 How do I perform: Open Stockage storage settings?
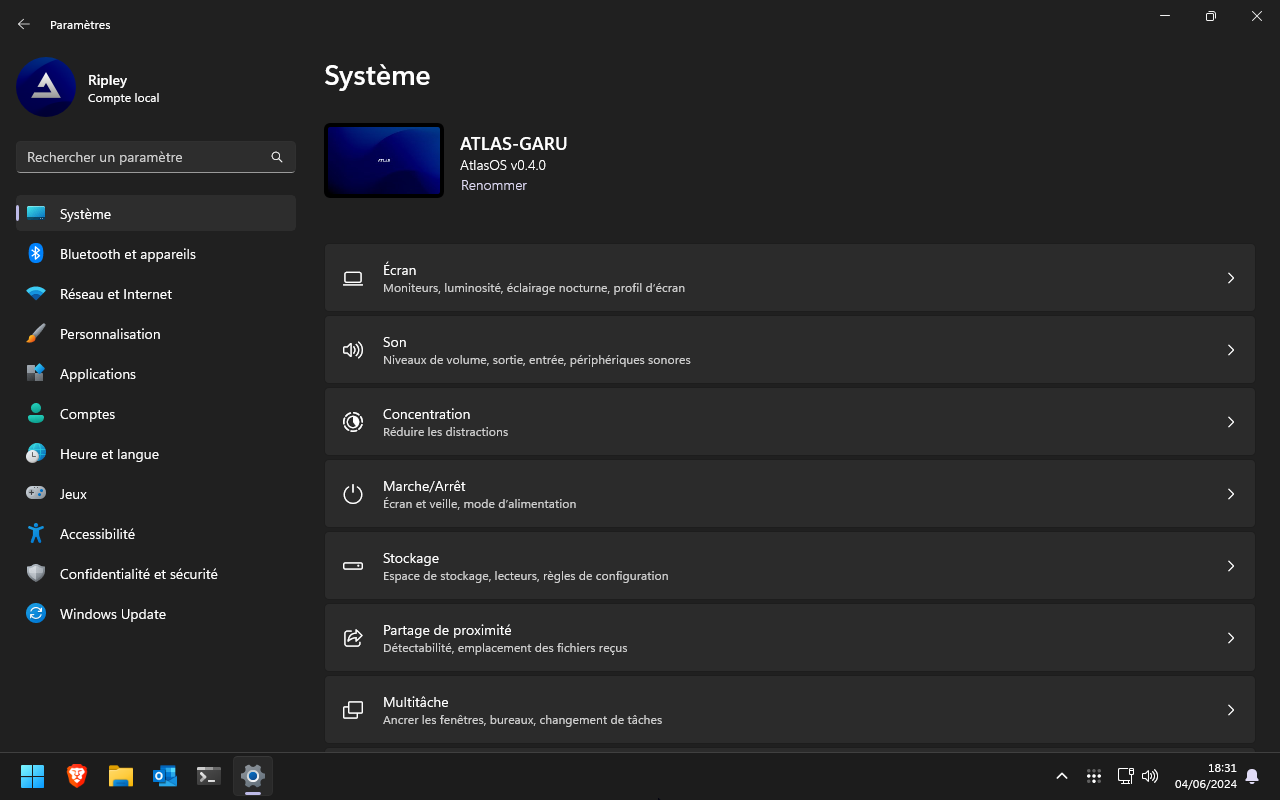click(790, 566)
